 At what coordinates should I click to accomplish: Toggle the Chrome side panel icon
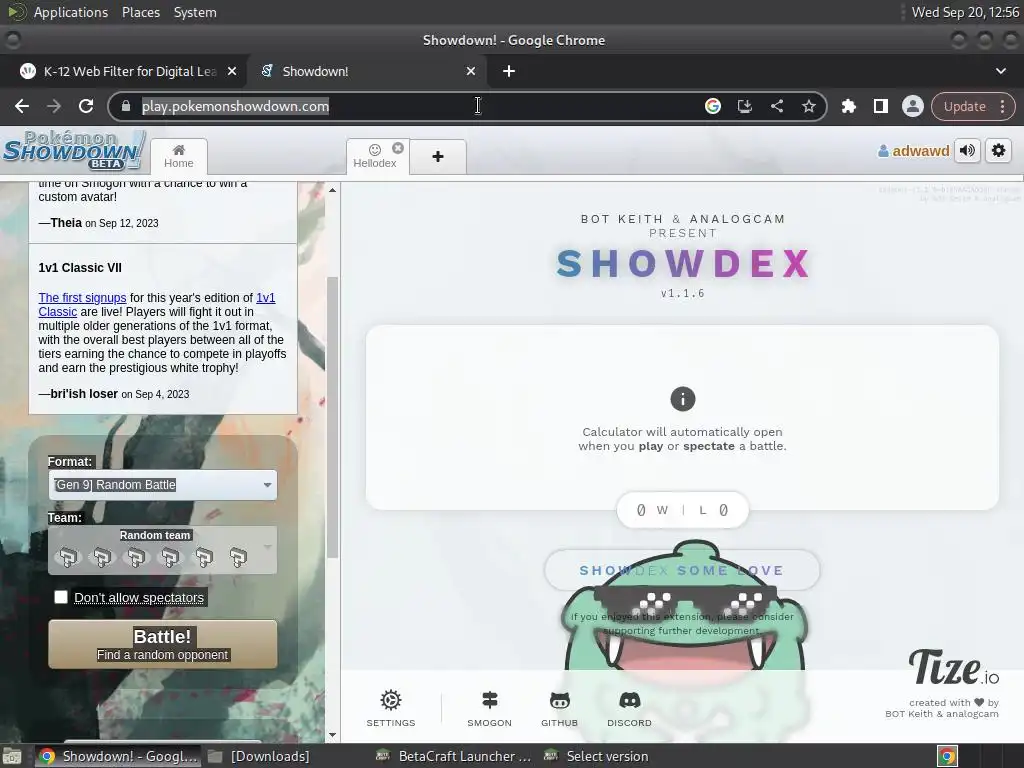tap(880, 106)
